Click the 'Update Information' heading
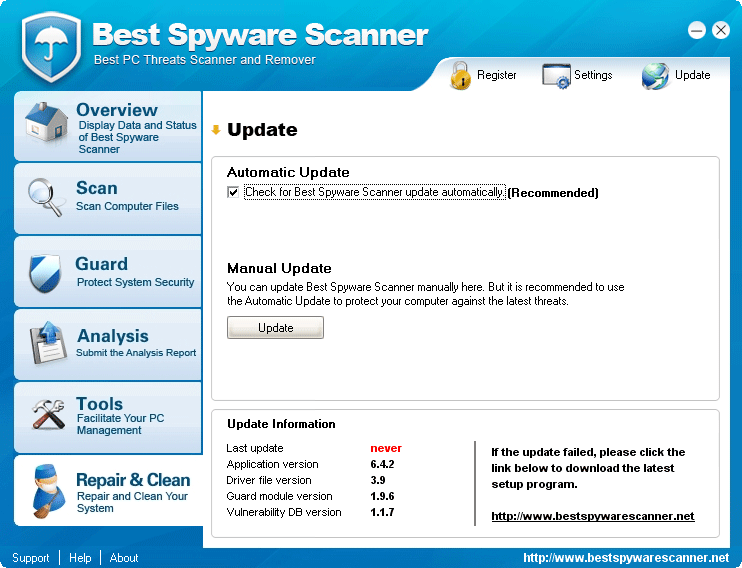This screenshot has width=742, height=568. pos(281,424)
